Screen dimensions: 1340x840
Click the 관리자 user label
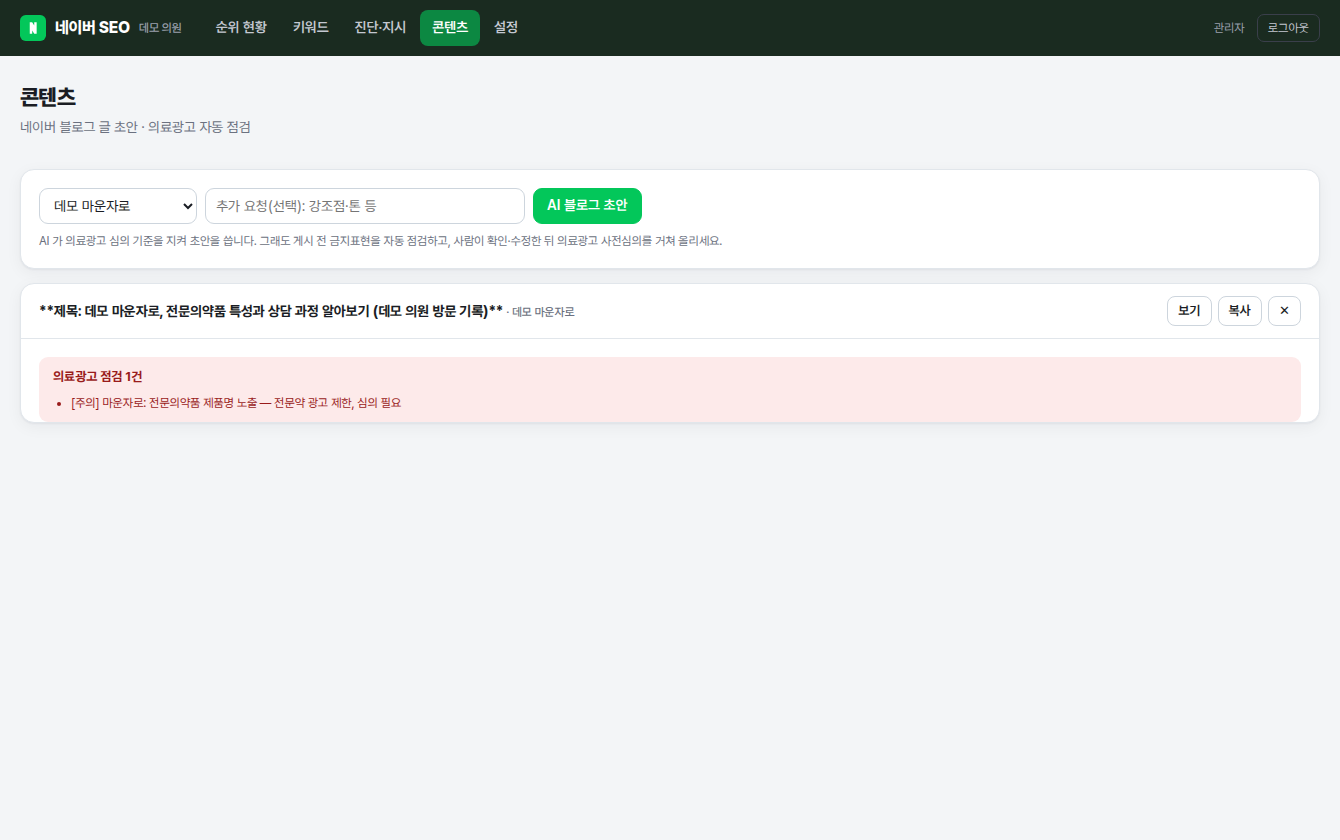pyautogui.click(x=1229, y=28)
